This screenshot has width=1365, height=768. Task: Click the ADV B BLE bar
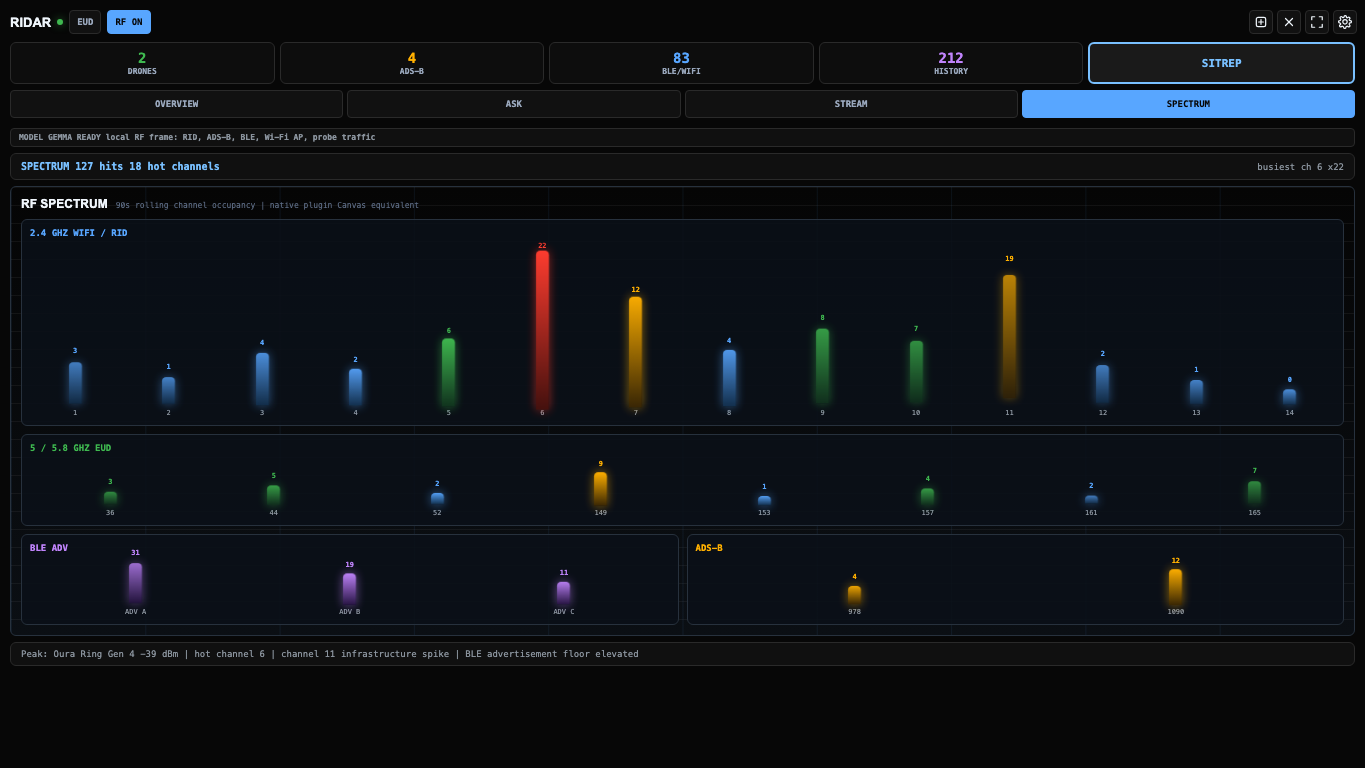click(x=349, y=589)
